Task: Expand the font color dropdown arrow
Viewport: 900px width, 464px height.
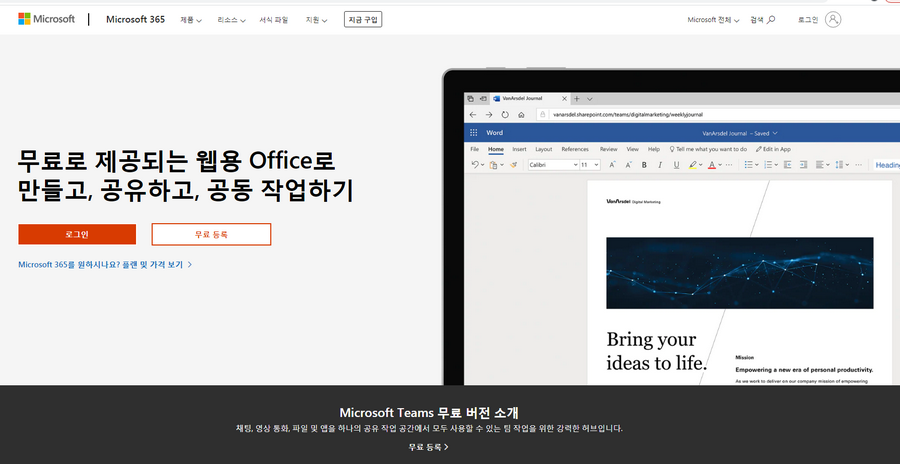Action: click(720, 165)
